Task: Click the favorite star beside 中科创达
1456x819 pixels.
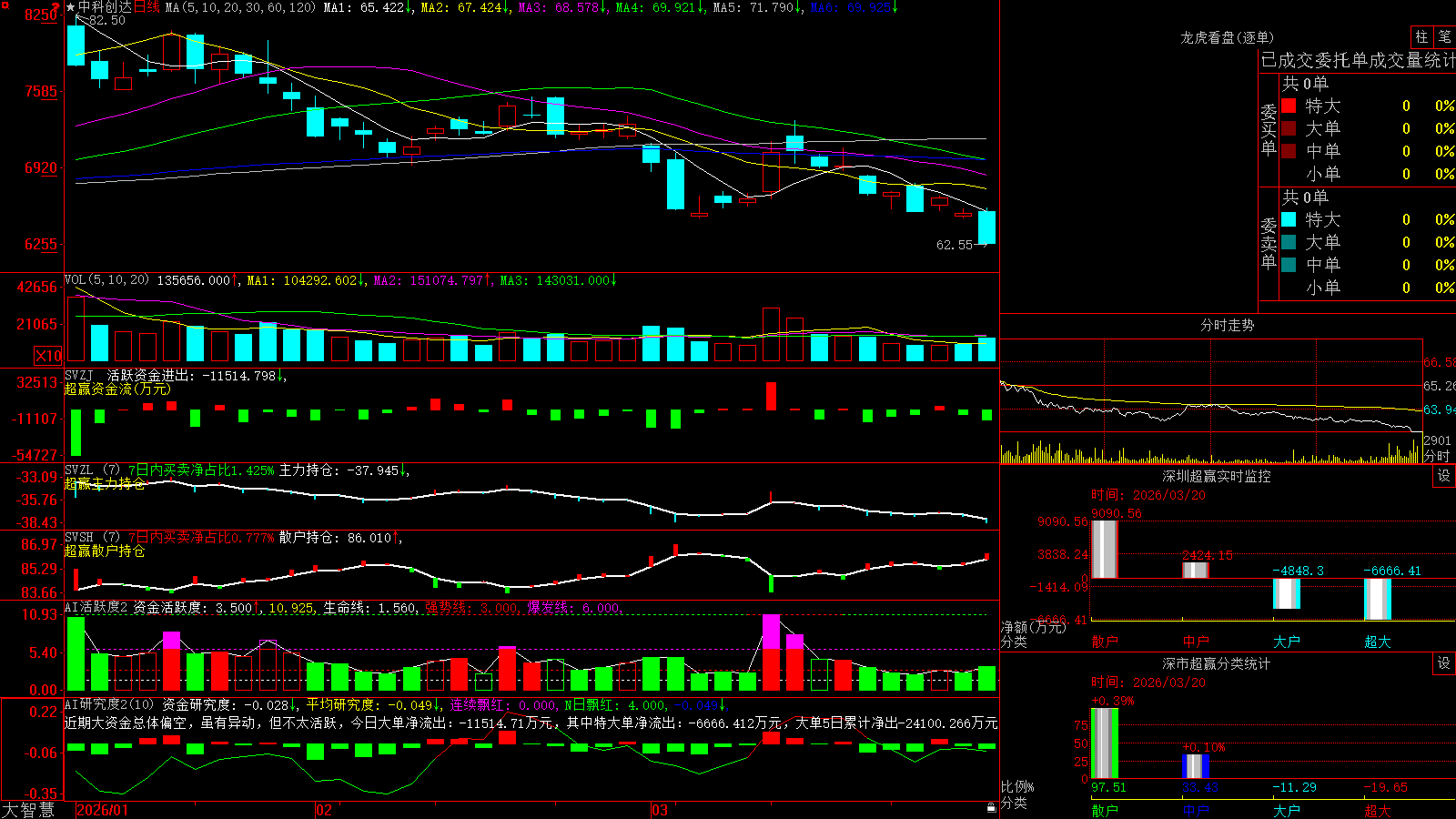Action: click(70, 7)
